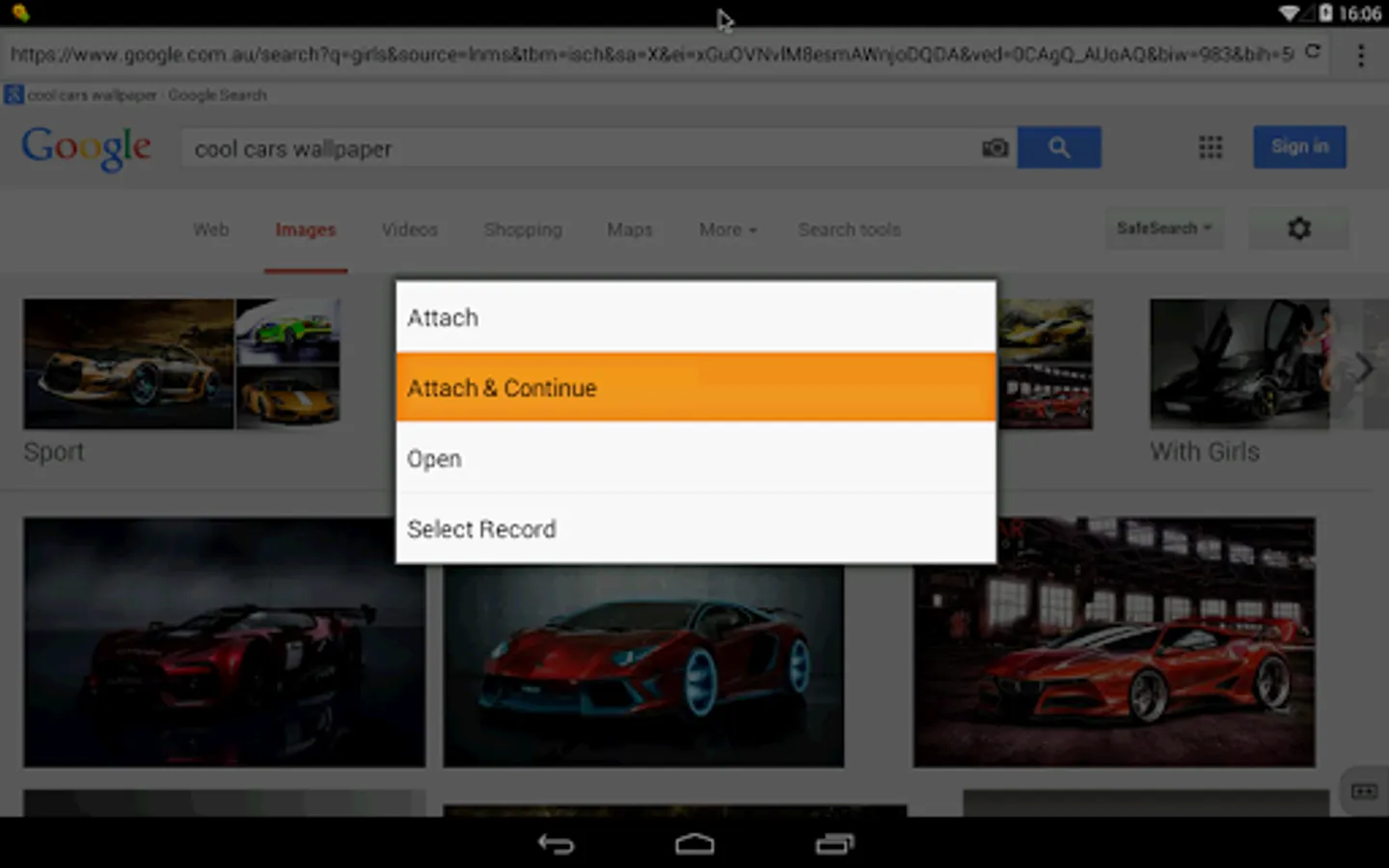Expand the More search categories dropdown
The width and height of the screenshot is (1389, 868).
(728, 230)
